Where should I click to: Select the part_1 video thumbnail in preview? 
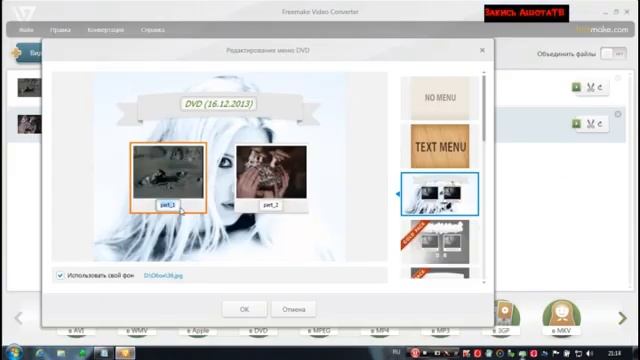click(168, 172)
